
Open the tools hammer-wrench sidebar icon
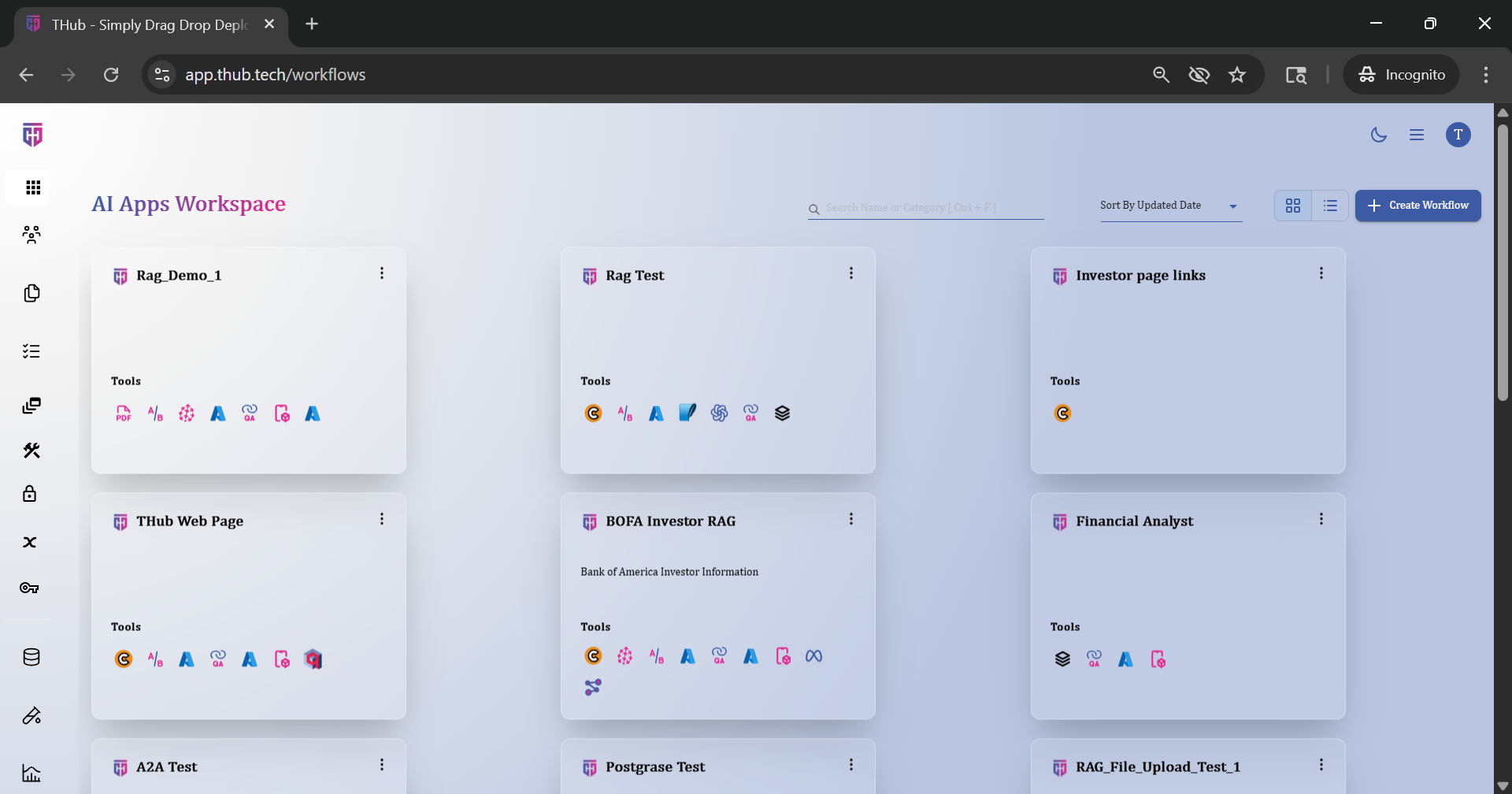[31, 451]
